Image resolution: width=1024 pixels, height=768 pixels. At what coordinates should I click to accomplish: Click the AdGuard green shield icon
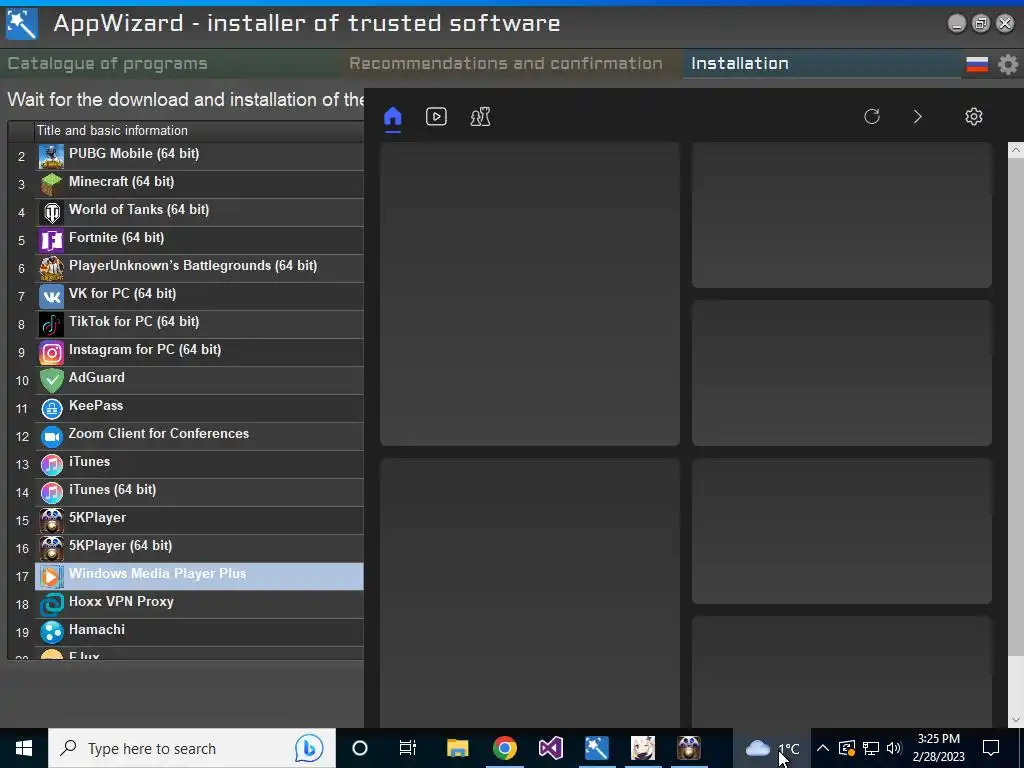point(52,381)
